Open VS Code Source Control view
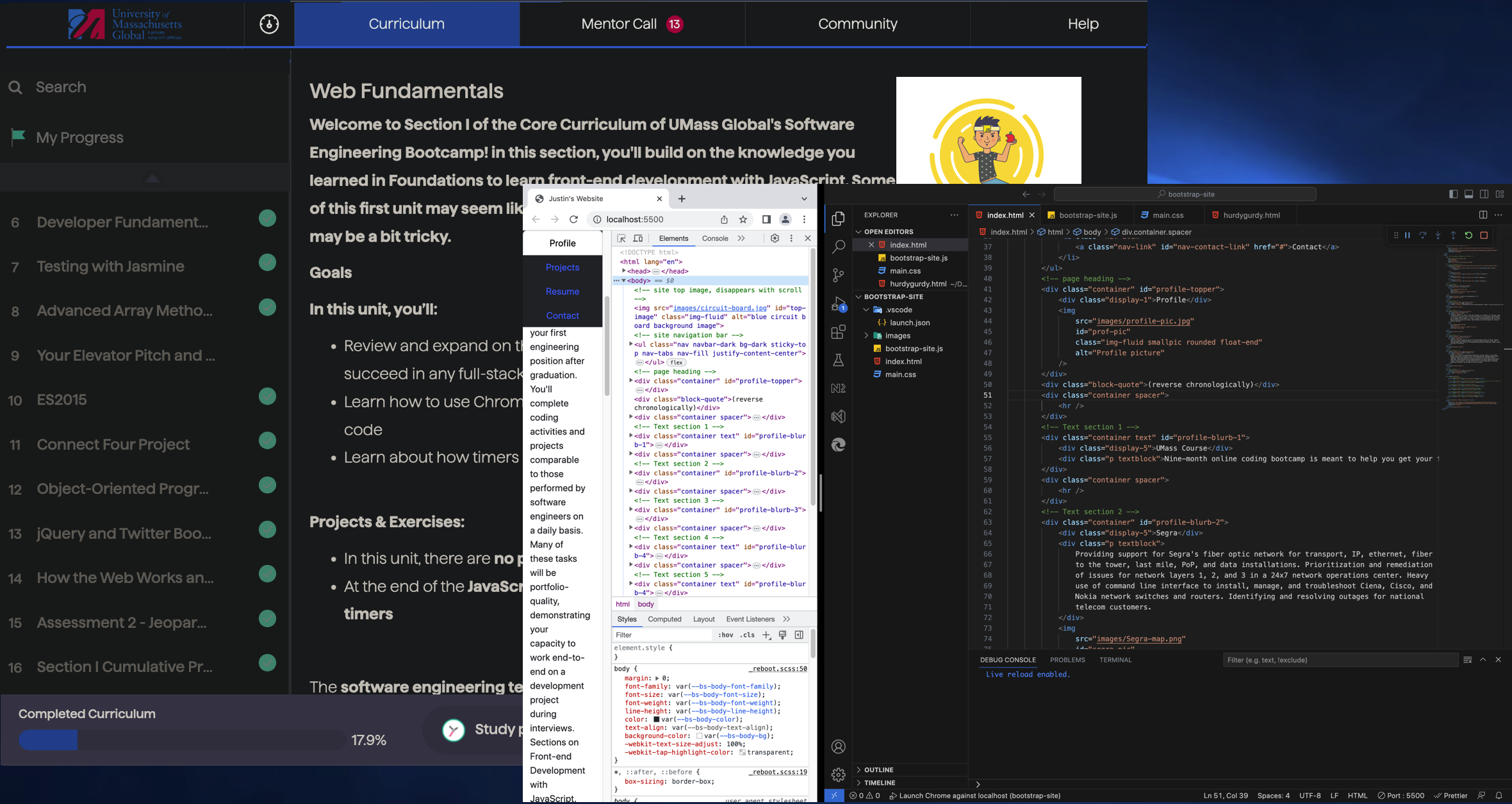This screenshot has width=1512, height=804. click(838, 275)
